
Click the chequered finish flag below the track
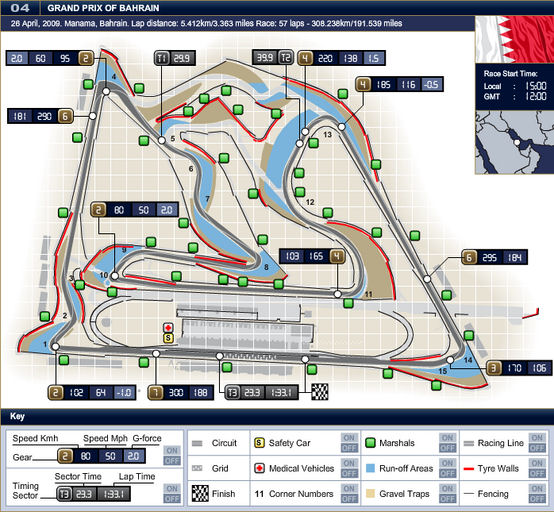(320, 392)
